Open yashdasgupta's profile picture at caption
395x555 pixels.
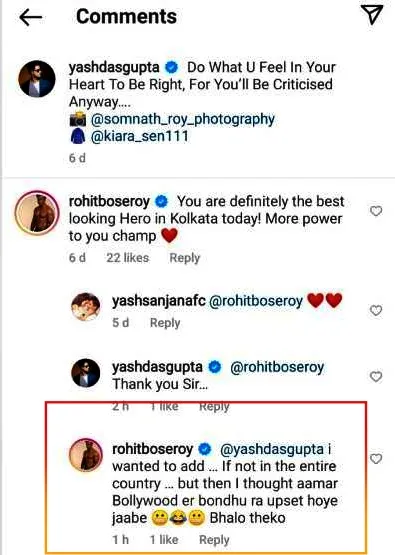coord(37,79)
